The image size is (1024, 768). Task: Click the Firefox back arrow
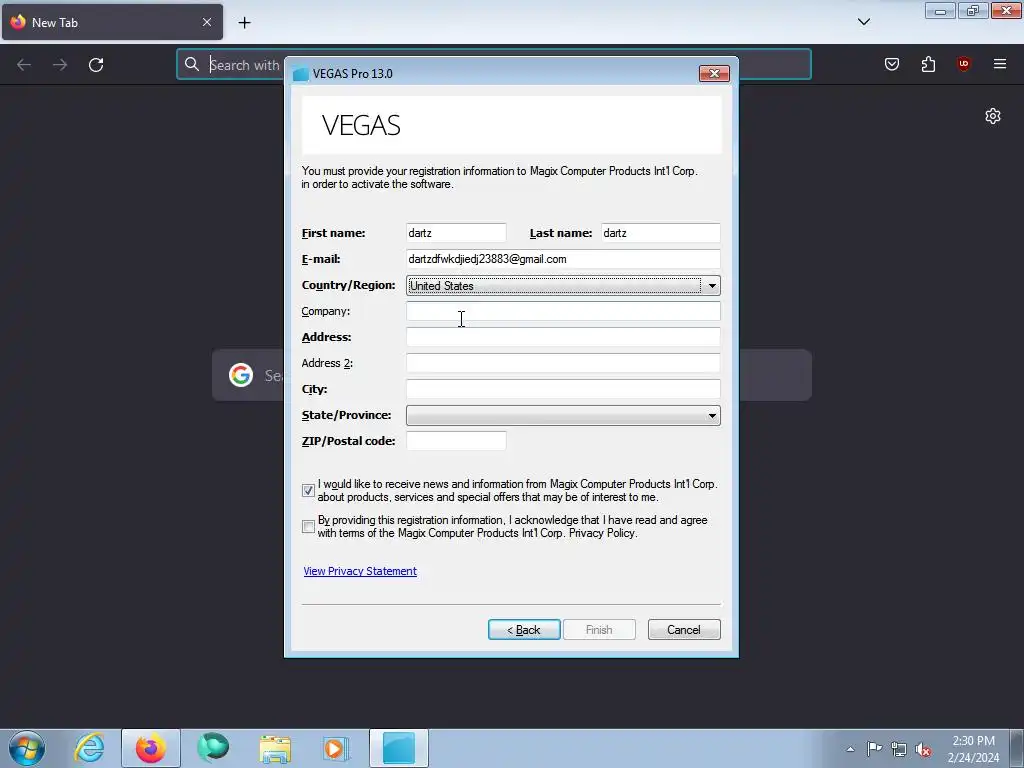click(24, 65)
